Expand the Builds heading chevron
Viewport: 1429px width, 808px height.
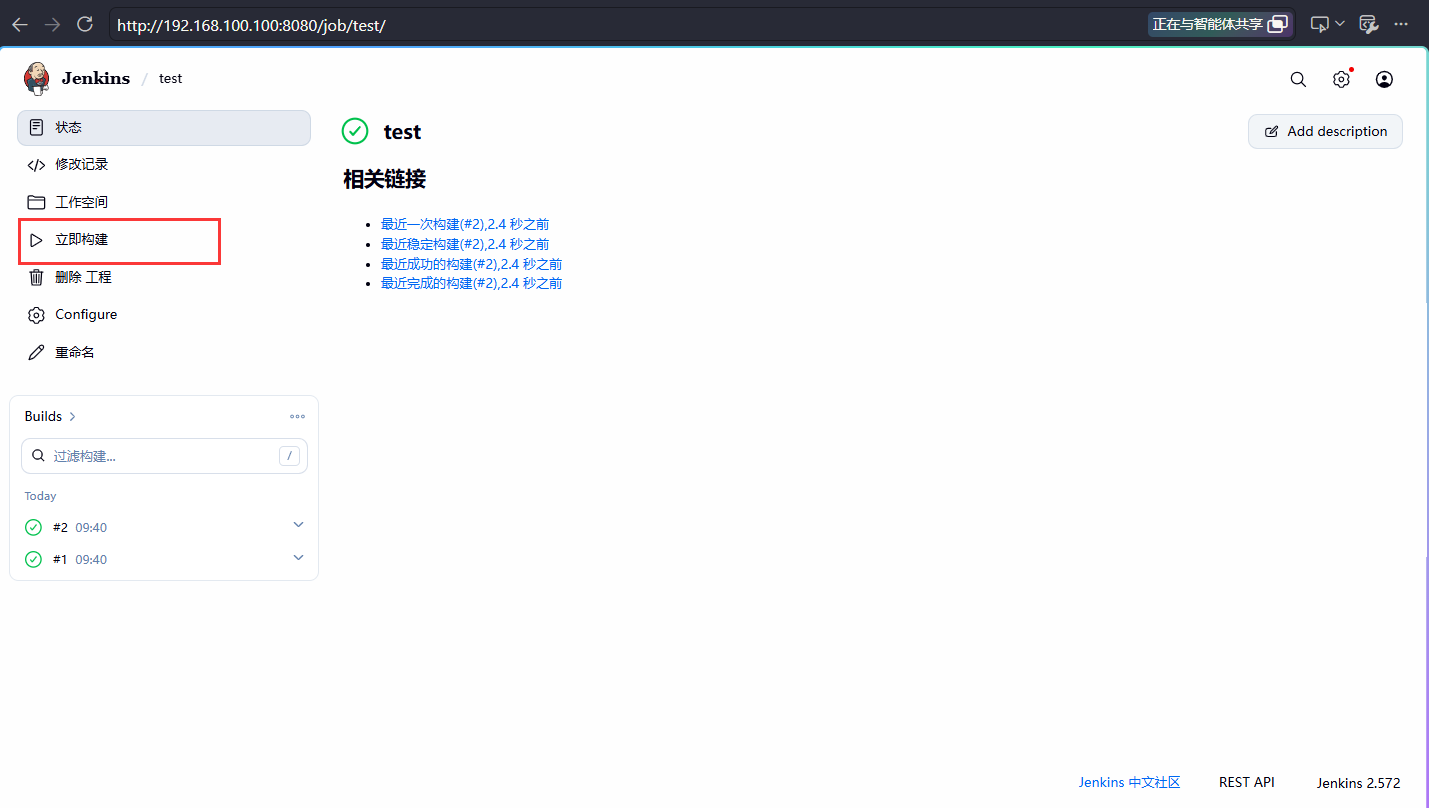point(73,416)
